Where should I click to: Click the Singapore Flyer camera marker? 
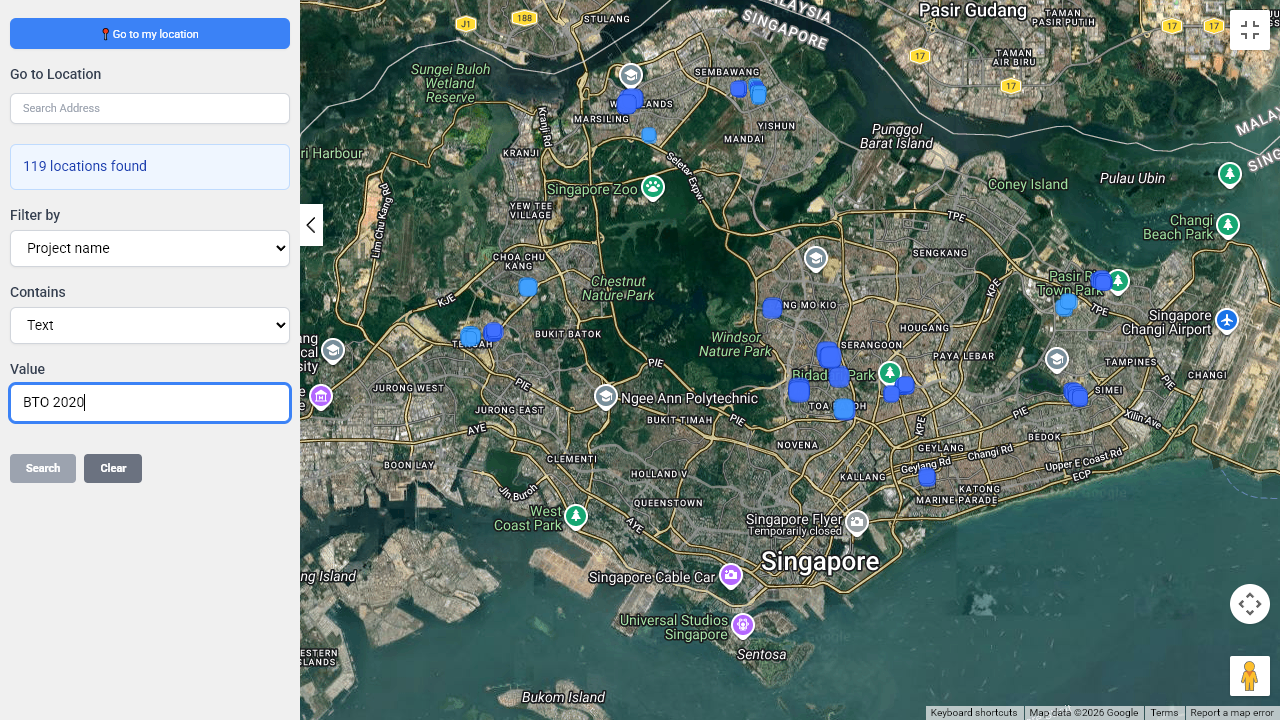click(x=857, y=522)
